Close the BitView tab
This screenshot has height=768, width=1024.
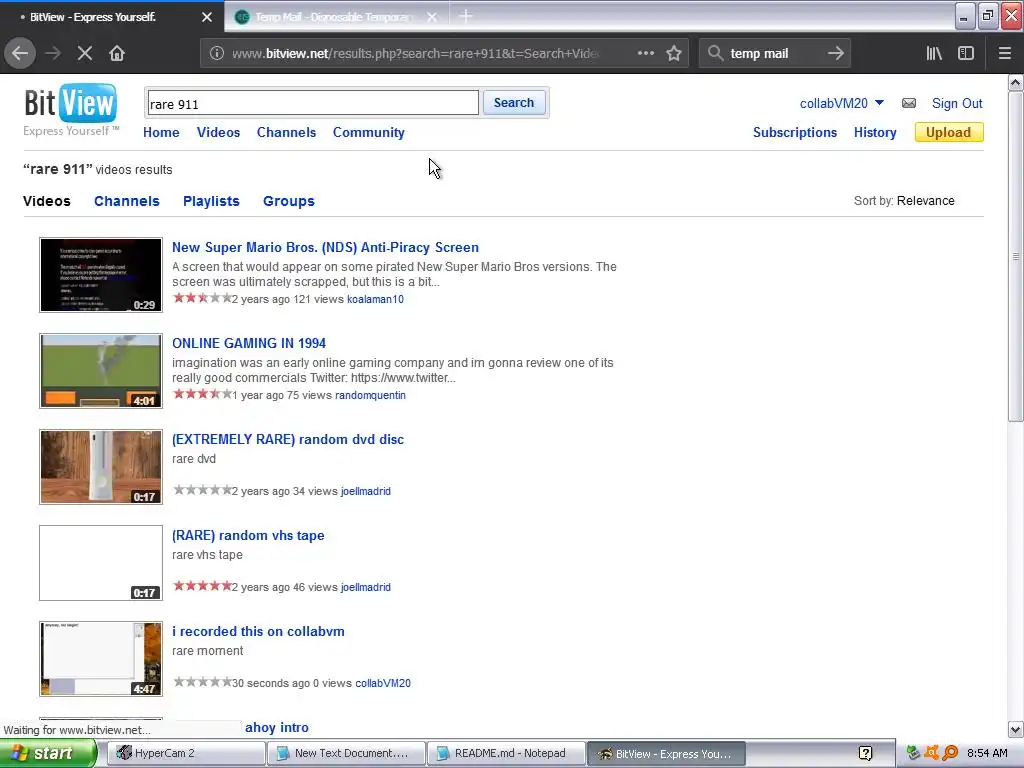(x=206, y=17)
